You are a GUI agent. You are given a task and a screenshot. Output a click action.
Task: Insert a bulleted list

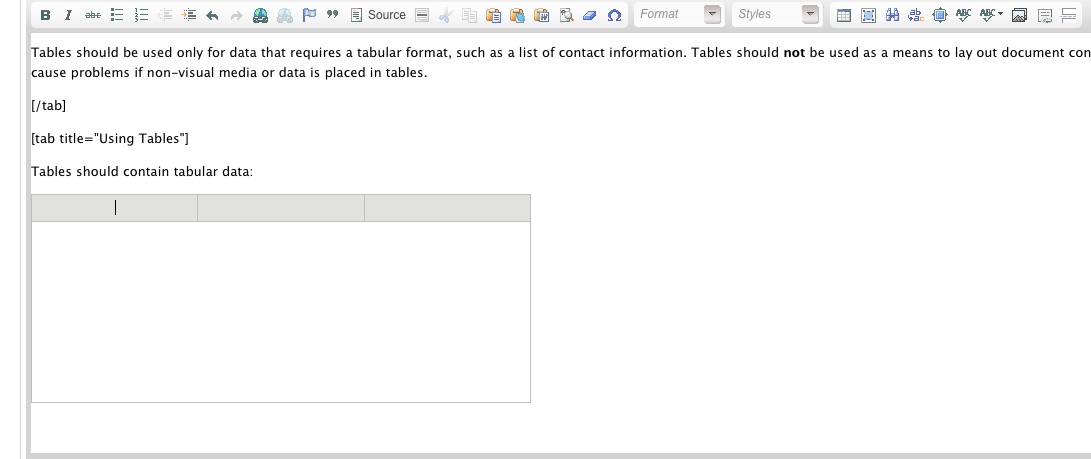pyautogui.click(x=117, y=15)
